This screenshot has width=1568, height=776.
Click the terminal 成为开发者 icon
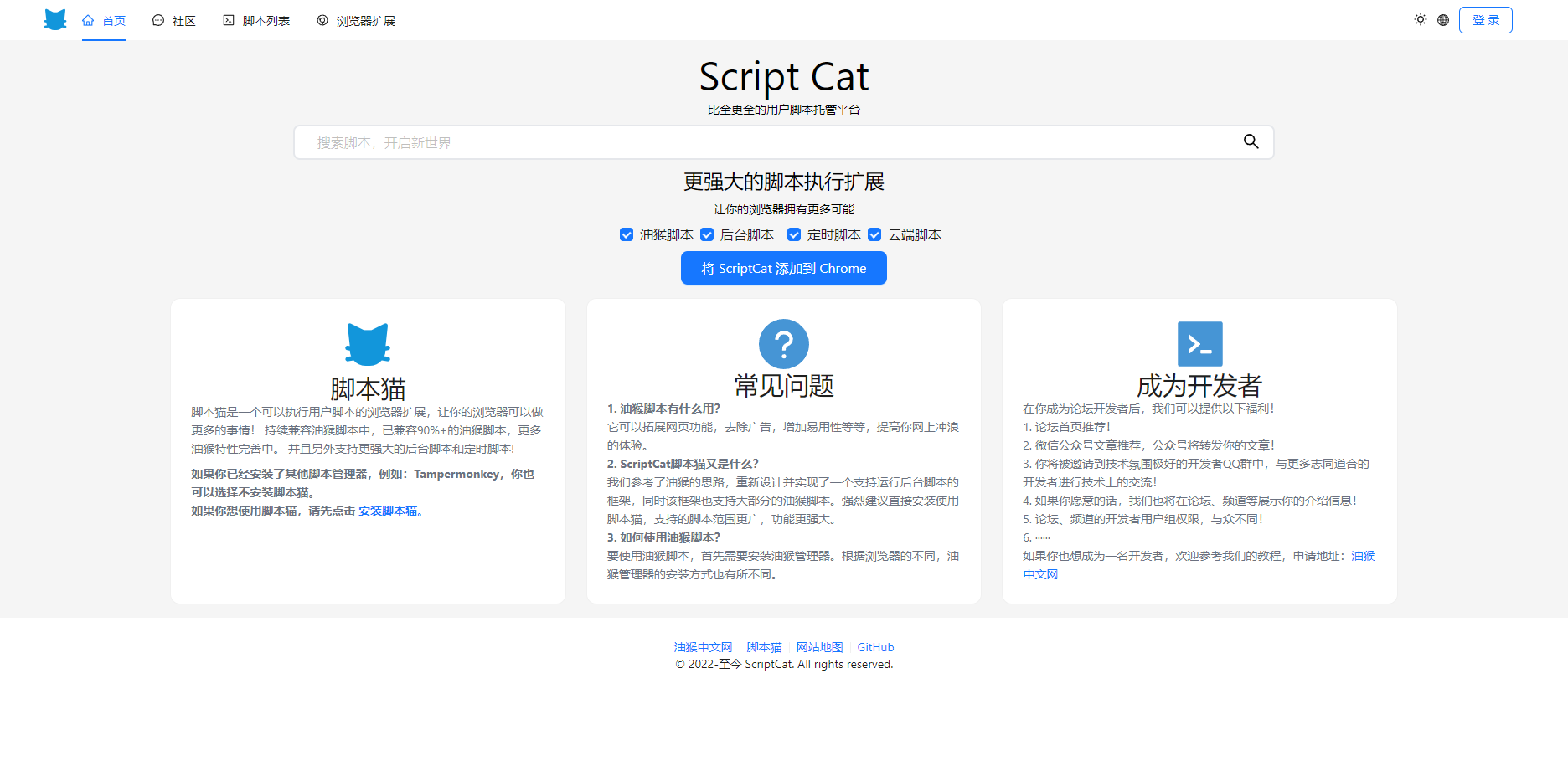click(1200, 344)
